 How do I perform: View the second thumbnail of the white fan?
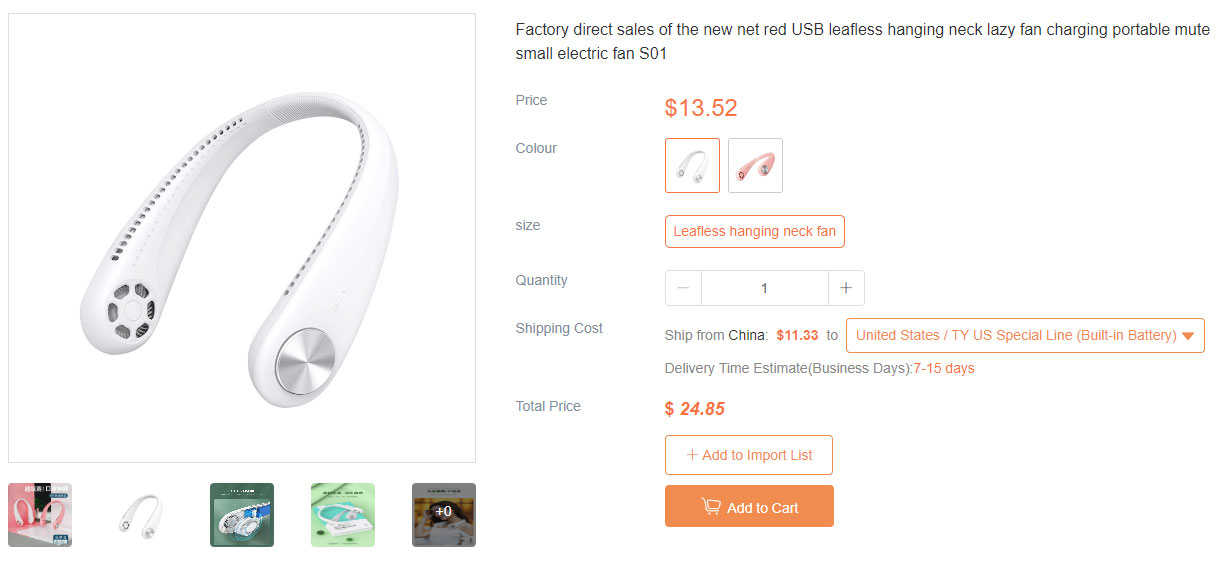click(141, 515)
